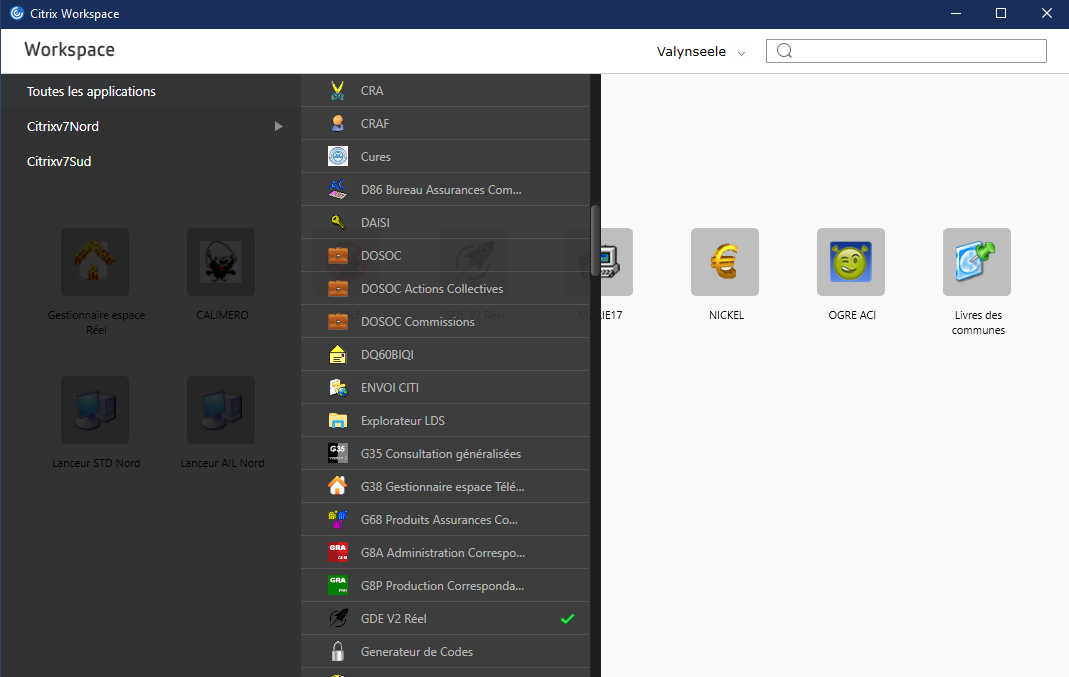Click the ENVOI CITI entry

click(x=390, y=388)
